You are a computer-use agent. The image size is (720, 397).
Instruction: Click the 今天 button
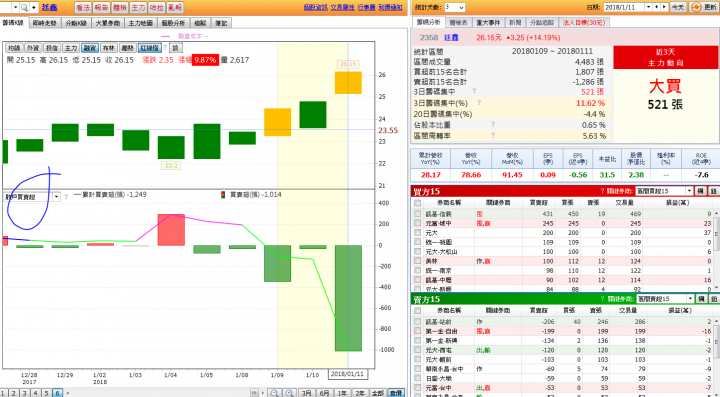click(678, 7)
